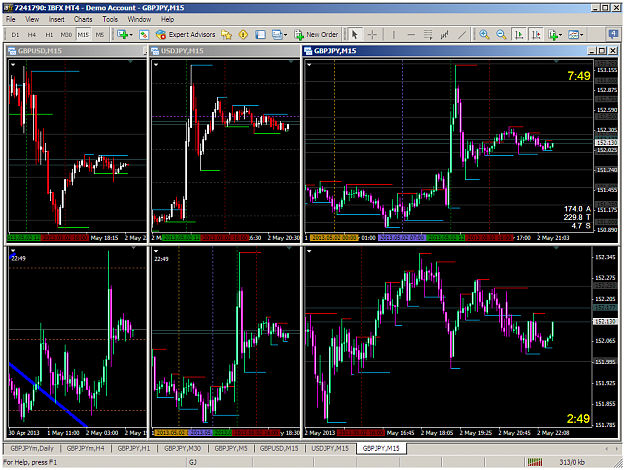625x470 pixels.
Task: Switch to the GBPJPY,M30 tab
Action: click(x=182, y=448)
